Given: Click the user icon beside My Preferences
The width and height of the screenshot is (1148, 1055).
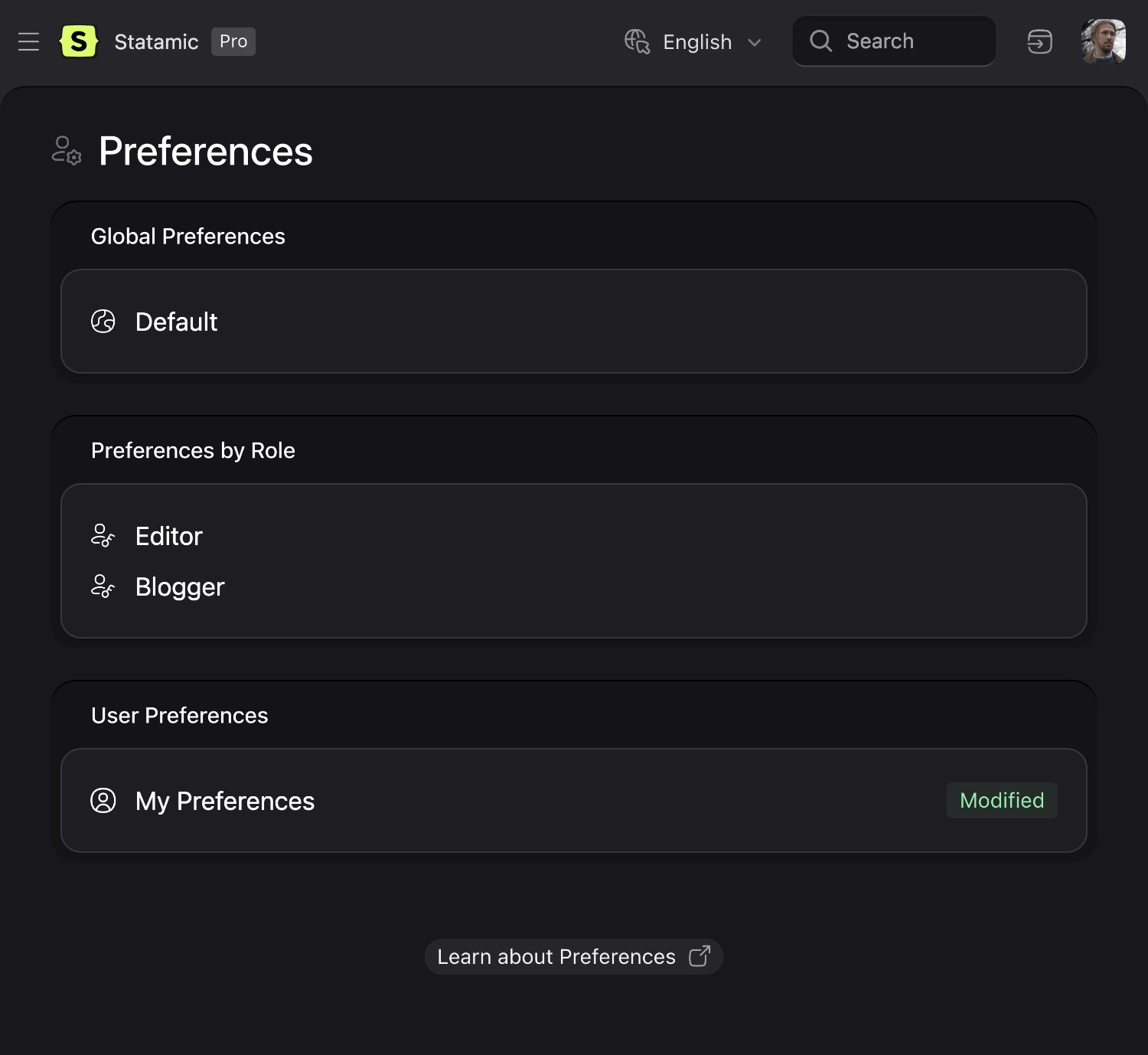Looking at the screenshot, I should pyautogui.click(x=103, y=801).
